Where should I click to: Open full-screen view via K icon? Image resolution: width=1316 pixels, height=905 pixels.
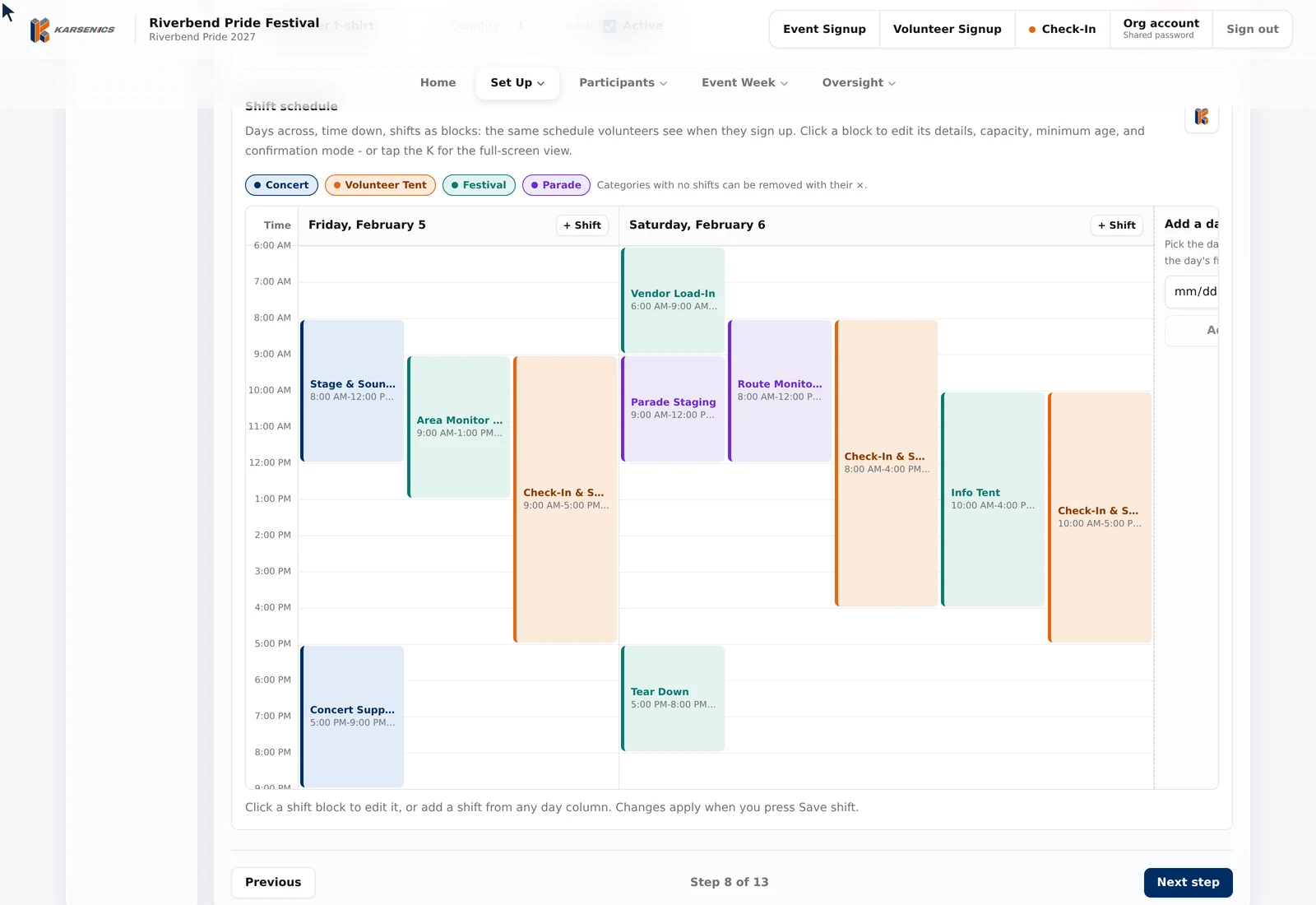[x=1202, y=117]
